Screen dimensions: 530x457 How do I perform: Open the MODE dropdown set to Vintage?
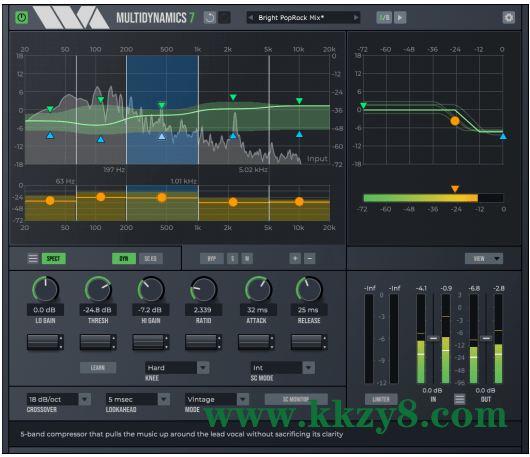click(217, 399)
